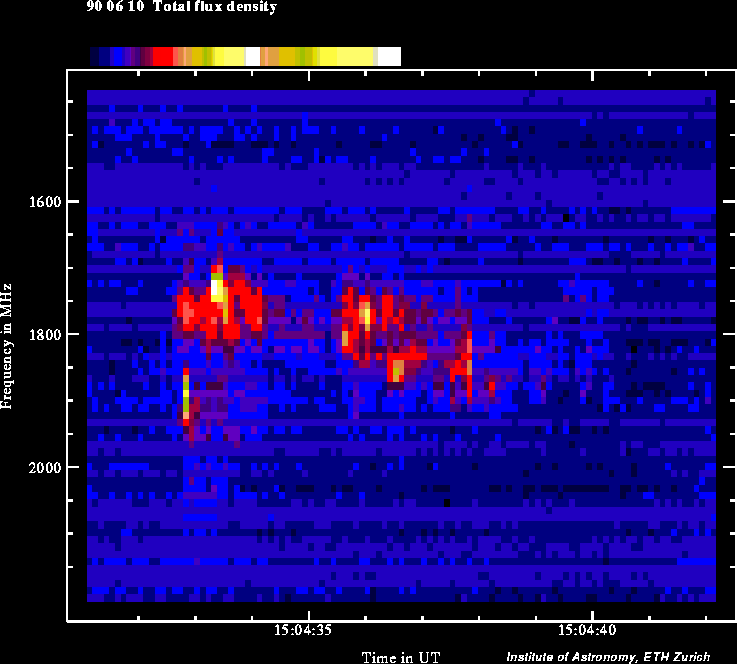Click the 1800 frequency axis label
The image size is (737, 664).
tap(45, 335)
